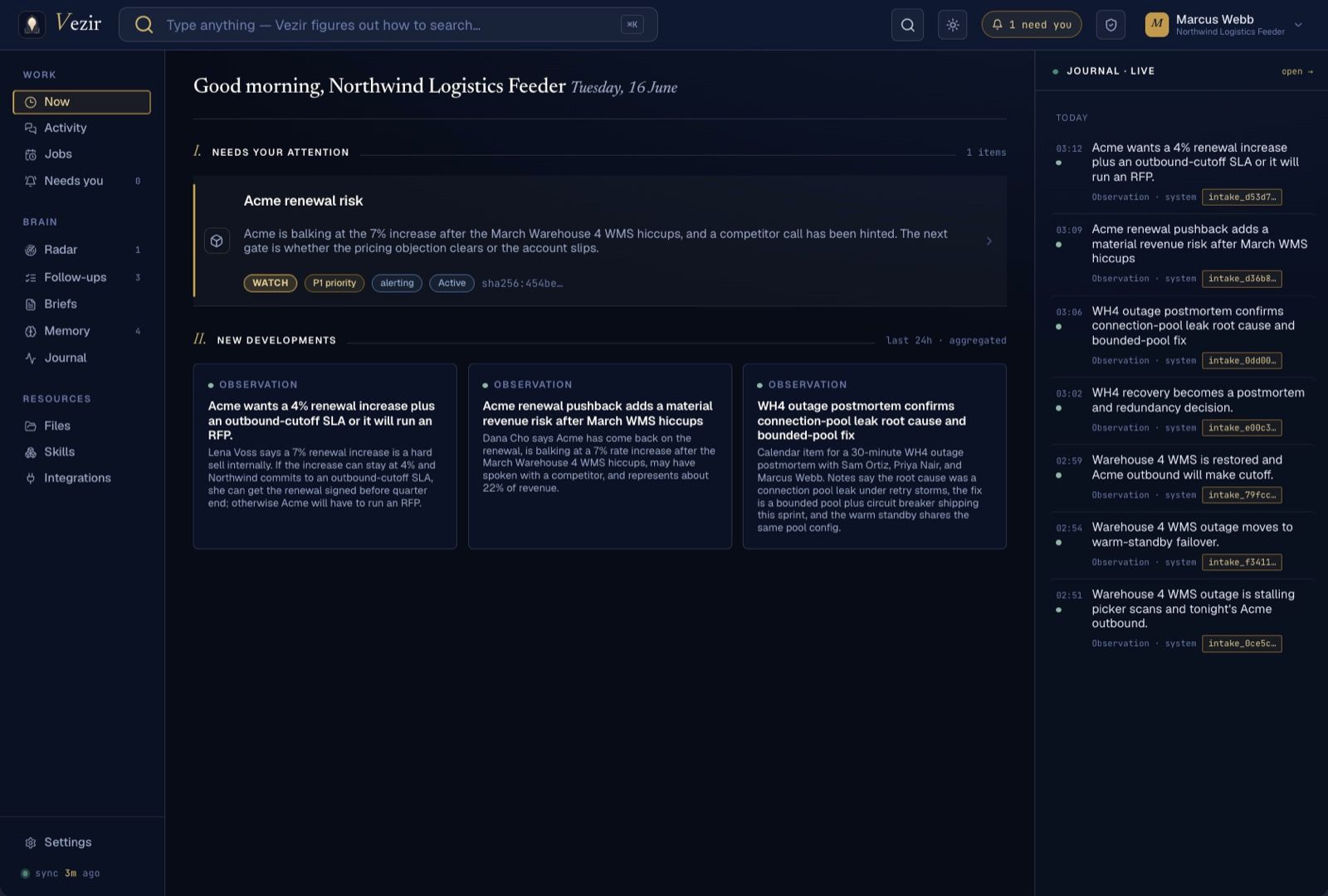Click the Now clock icon

31,102
